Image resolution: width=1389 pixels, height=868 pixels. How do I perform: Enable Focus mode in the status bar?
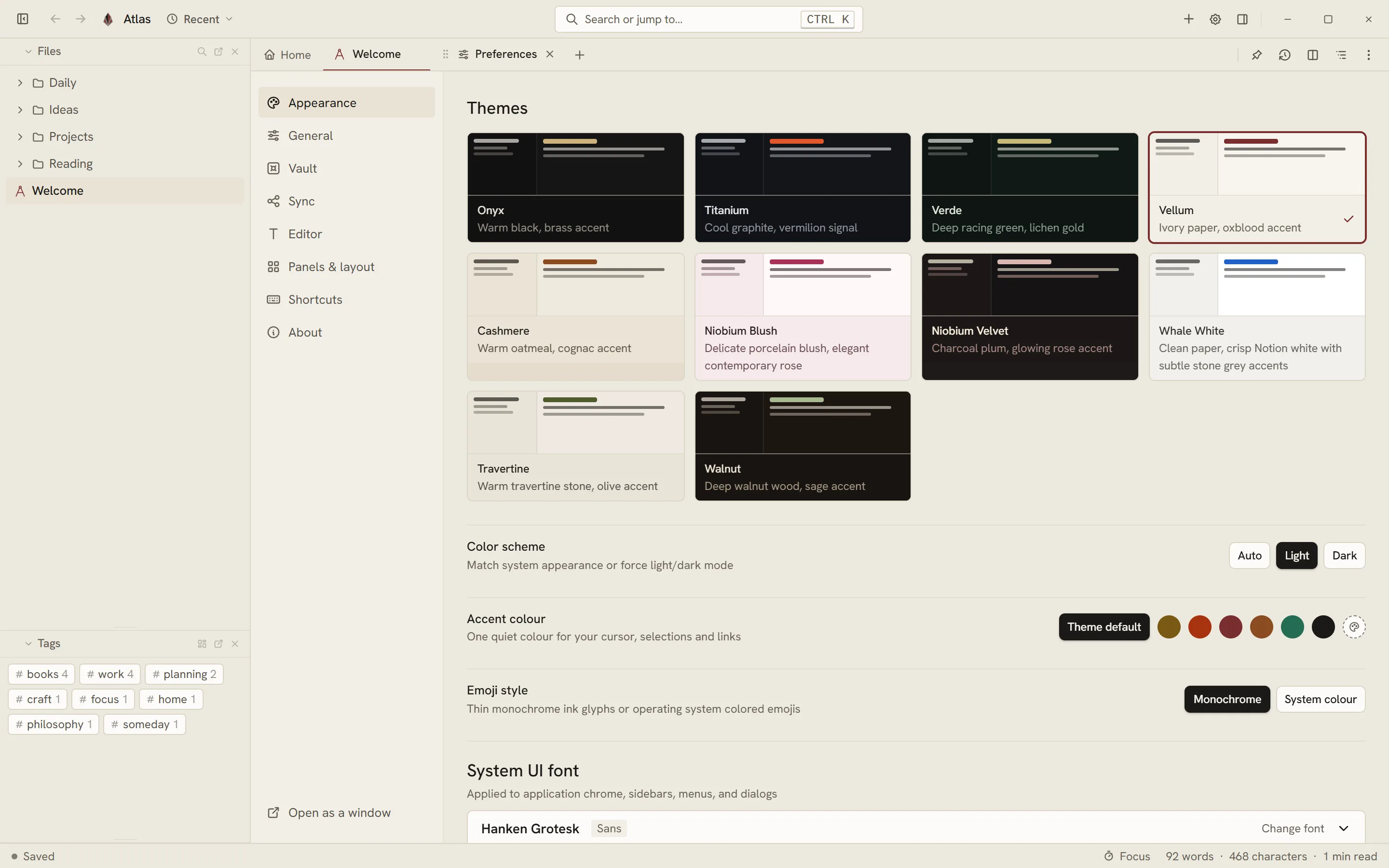pyautogui.click(x=1127, y=856)
